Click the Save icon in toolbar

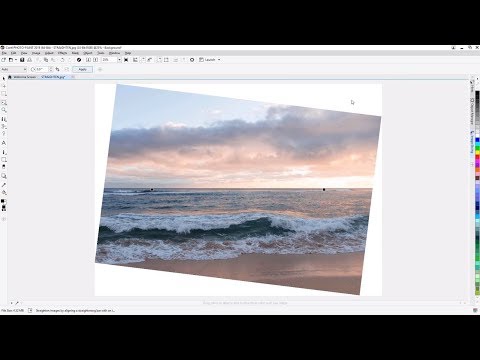[x=22, y=60]
